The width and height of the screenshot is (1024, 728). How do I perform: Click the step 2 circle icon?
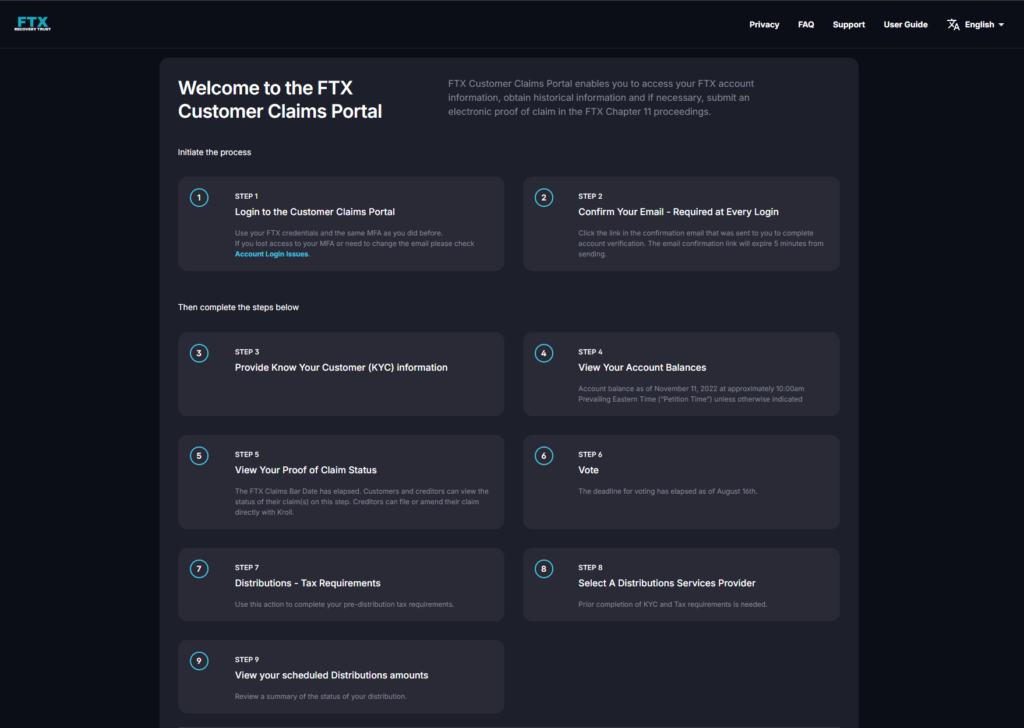tap(543, 197)
